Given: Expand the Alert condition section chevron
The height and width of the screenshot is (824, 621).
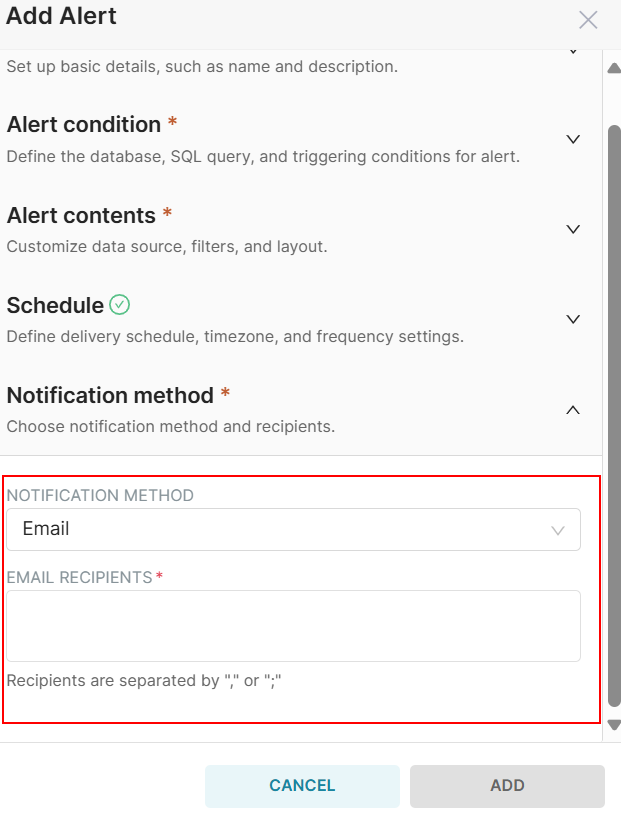Looking at the screenshot, I should [573, 139].
